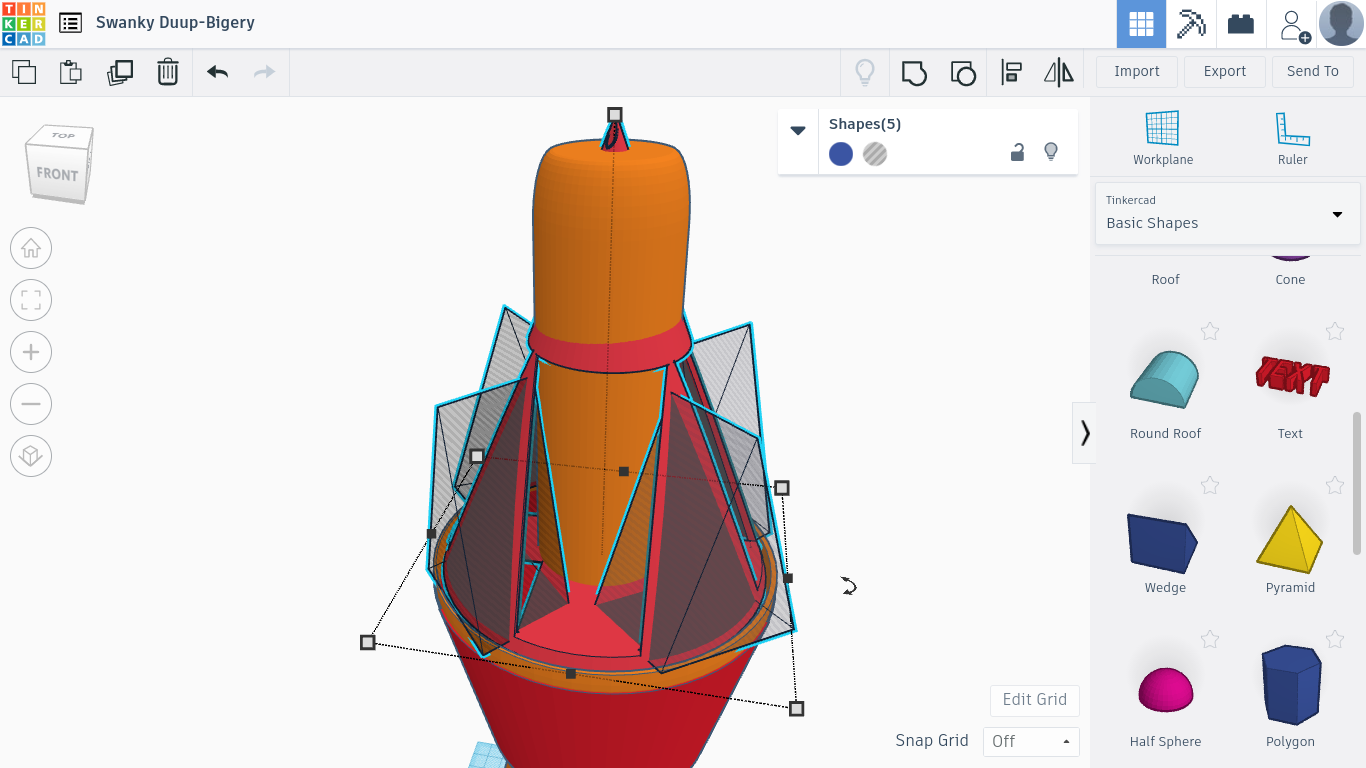This screenshot has height=768, width=1366.
Task: Click the Export button
Action: click(x=1225, y=71)
